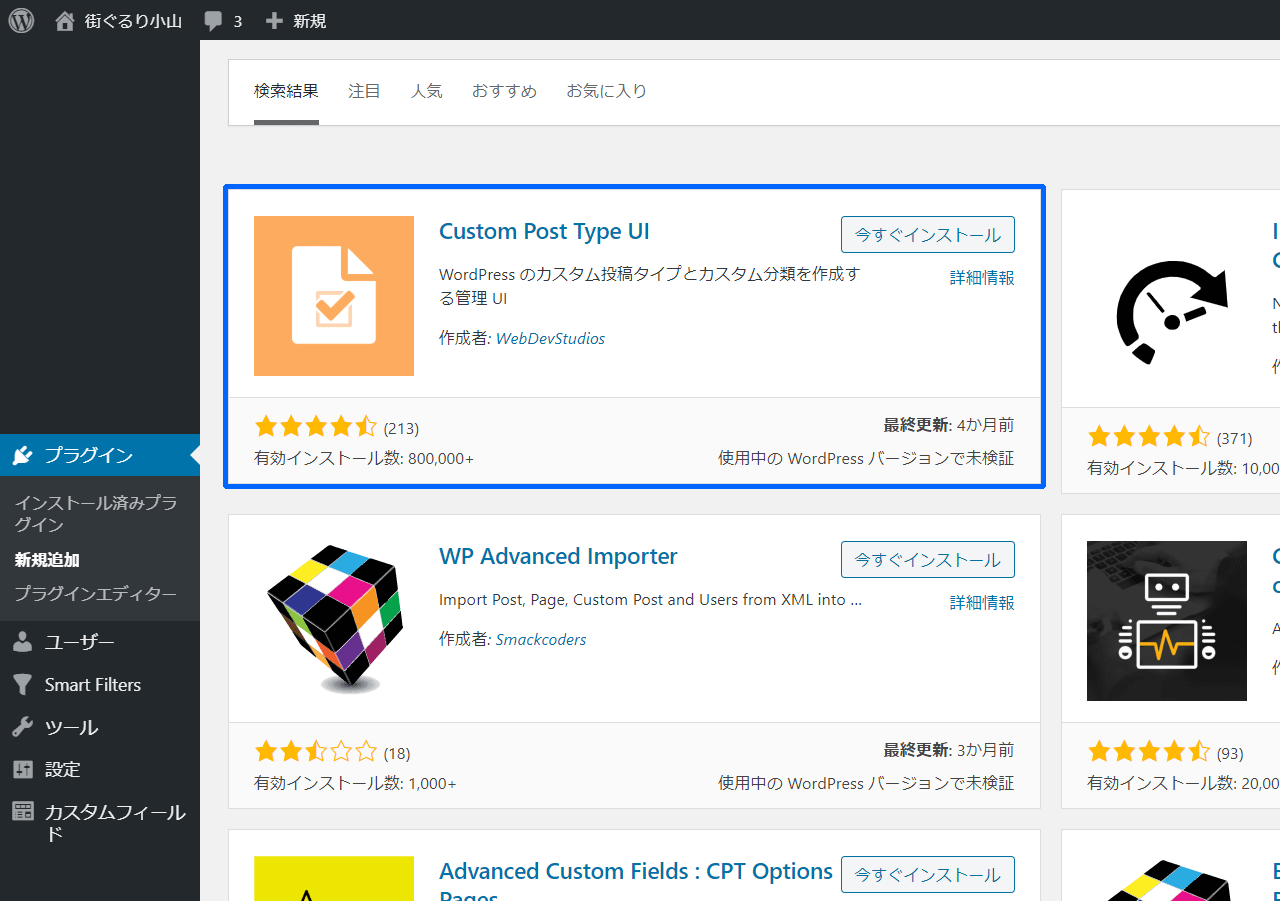
Task: Open the Smart Filters sidebar menu
Action: [x=100, y=685]
